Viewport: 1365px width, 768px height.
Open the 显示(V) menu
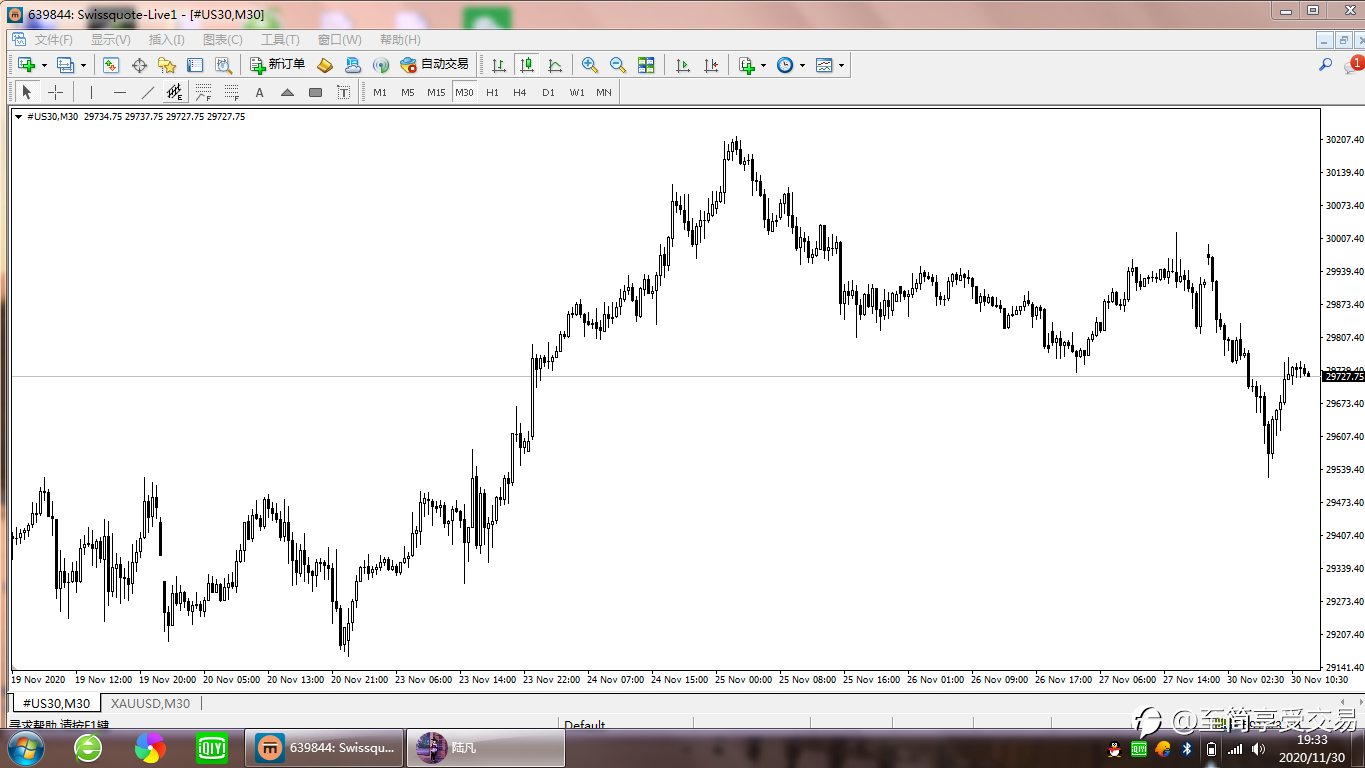pos(111,40)
